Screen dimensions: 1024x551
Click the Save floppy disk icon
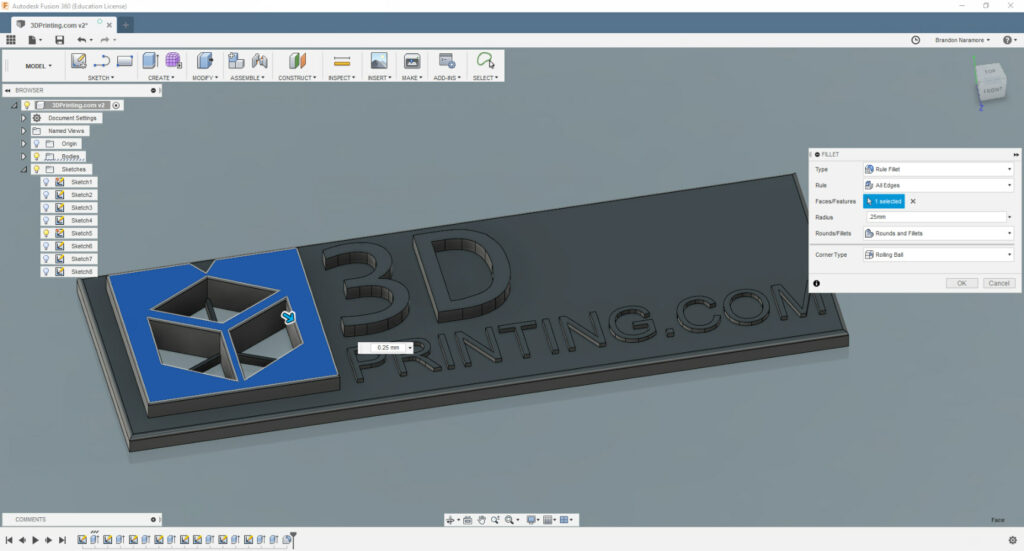(59, 40)
